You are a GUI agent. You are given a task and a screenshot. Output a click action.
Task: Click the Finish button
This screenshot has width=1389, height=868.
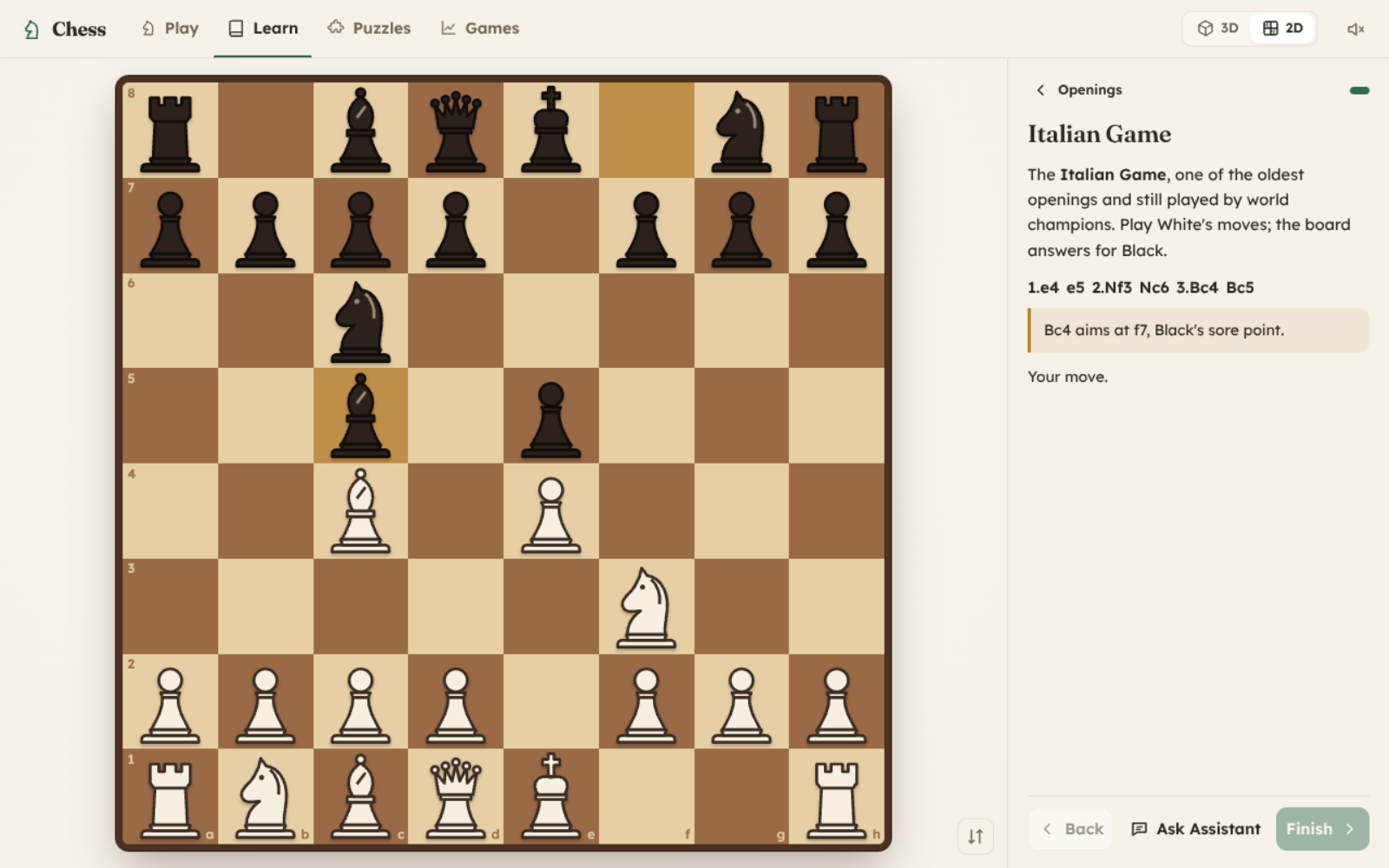[1322, 829]
